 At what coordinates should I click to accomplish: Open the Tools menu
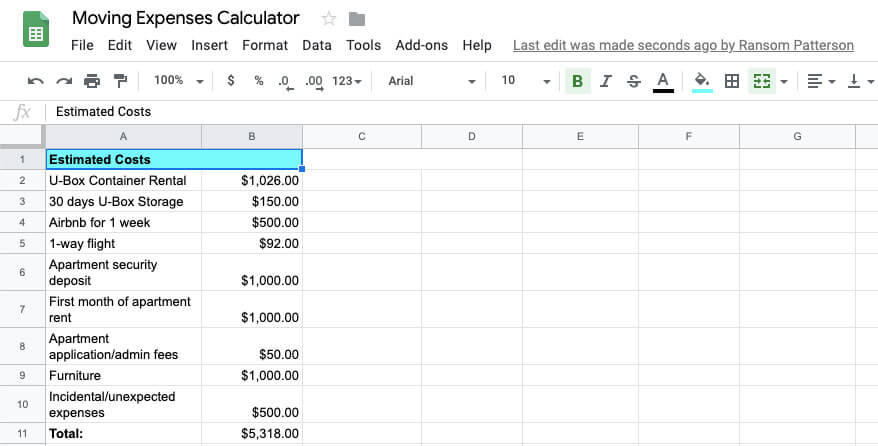tap(363, 45)
